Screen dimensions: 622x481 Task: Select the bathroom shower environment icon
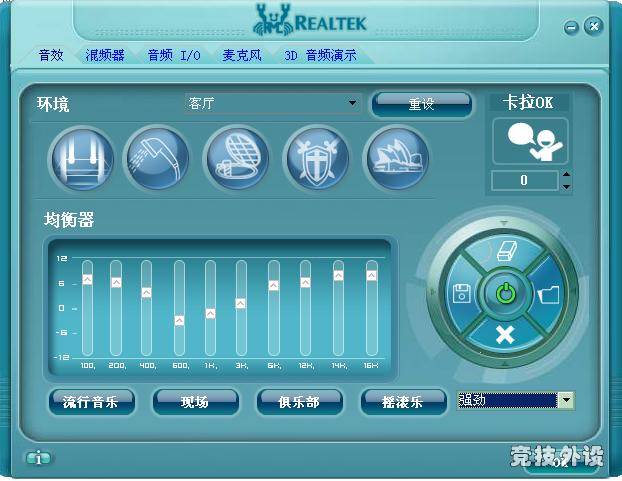[x=157, y=159]
